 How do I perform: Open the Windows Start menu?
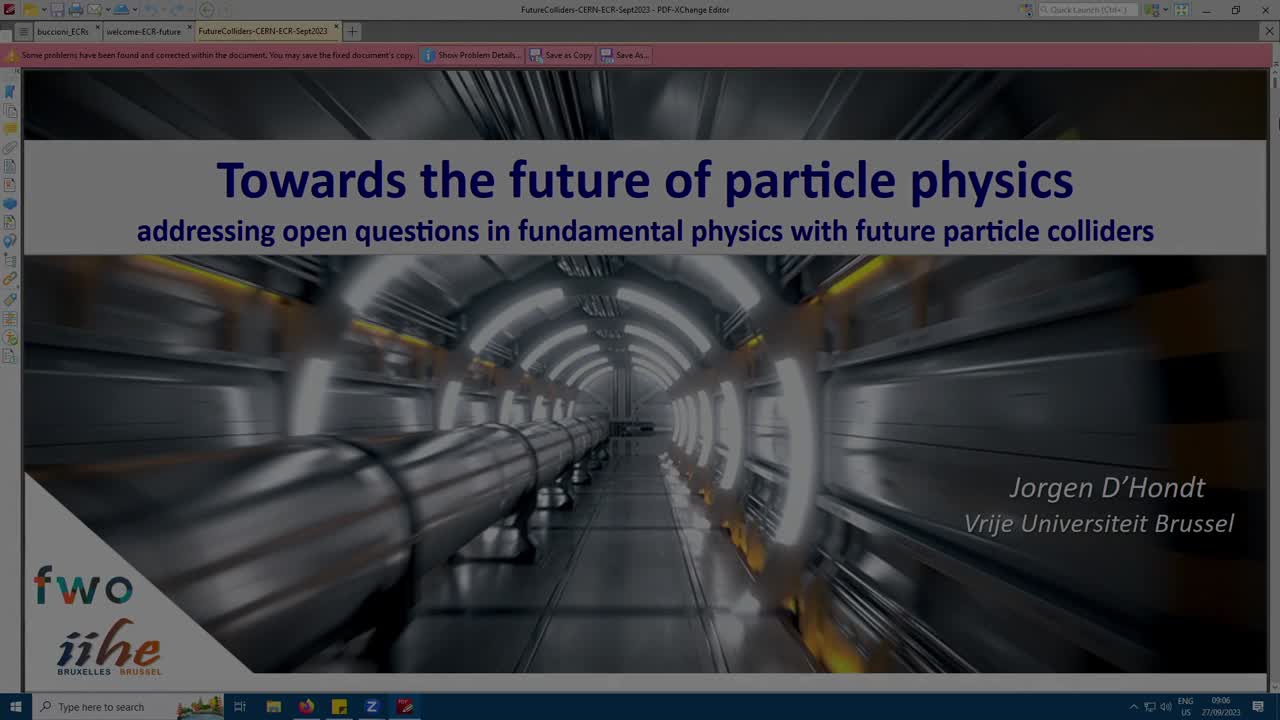coord(15,707)
